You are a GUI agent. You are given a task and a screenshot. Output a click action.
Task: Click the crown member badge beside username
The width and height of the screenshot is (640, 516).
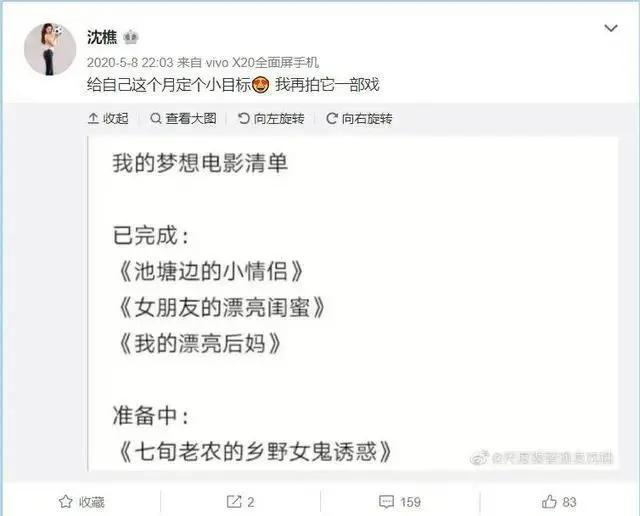(x=131, y=38)
